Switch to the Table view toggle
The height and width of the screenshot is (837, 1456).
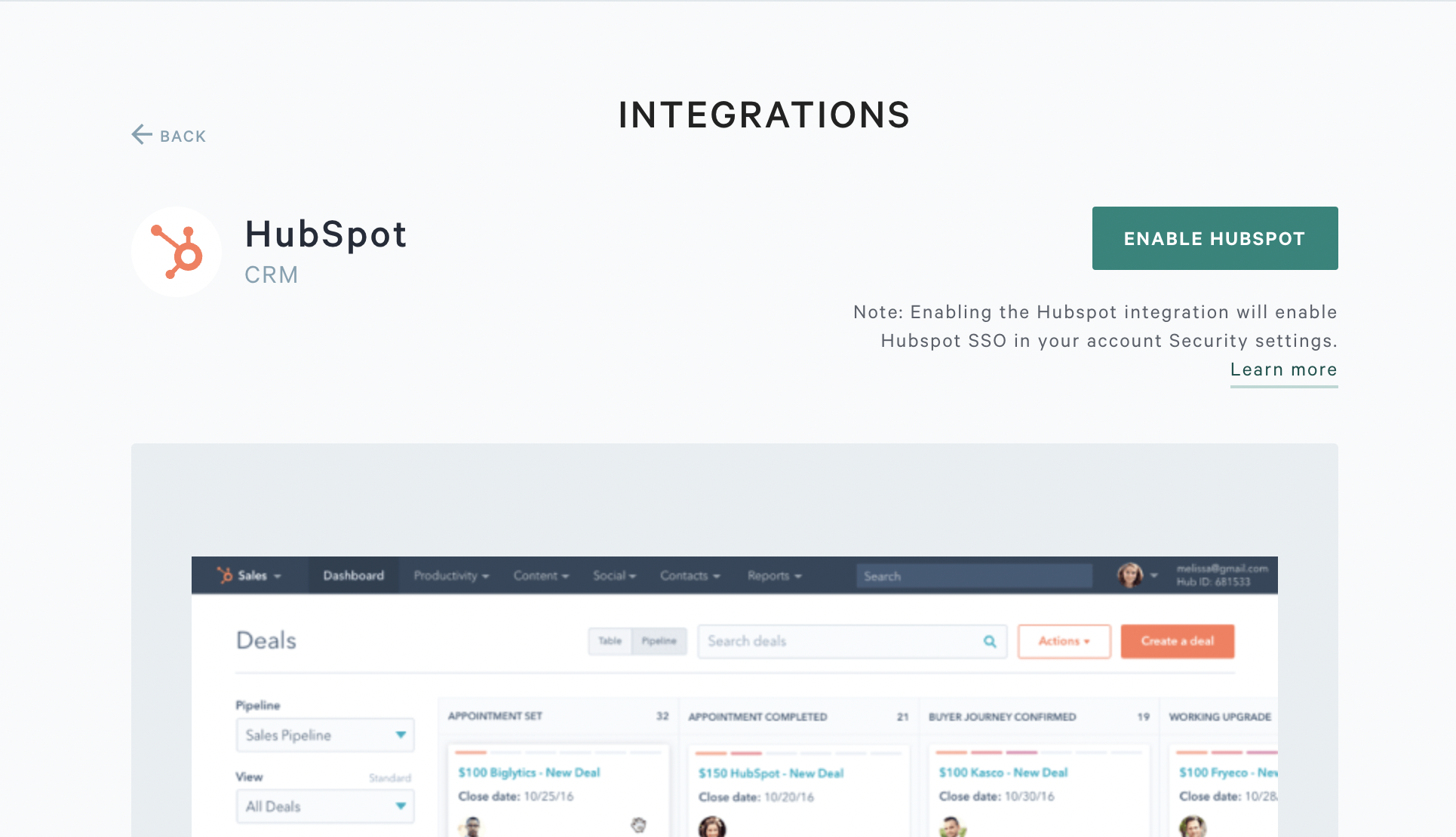pos(610,641)
